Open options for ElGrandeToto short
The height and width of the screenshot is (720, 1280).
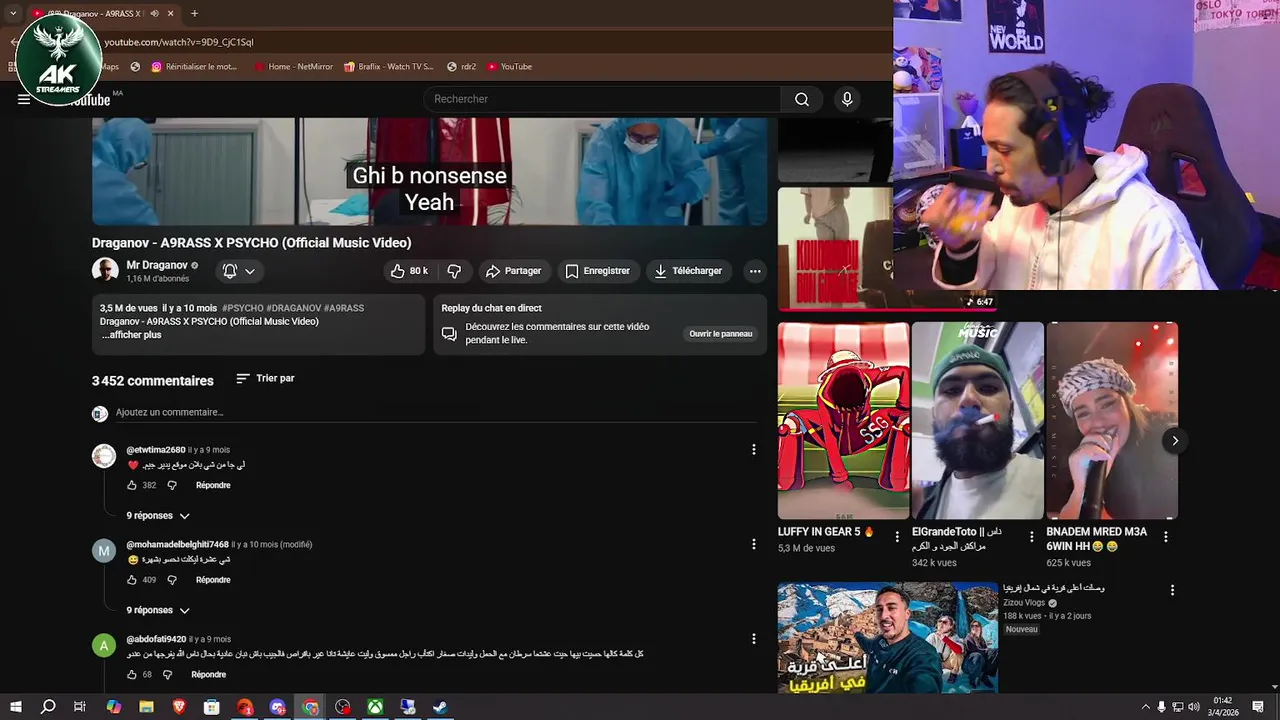point(1032,537)
